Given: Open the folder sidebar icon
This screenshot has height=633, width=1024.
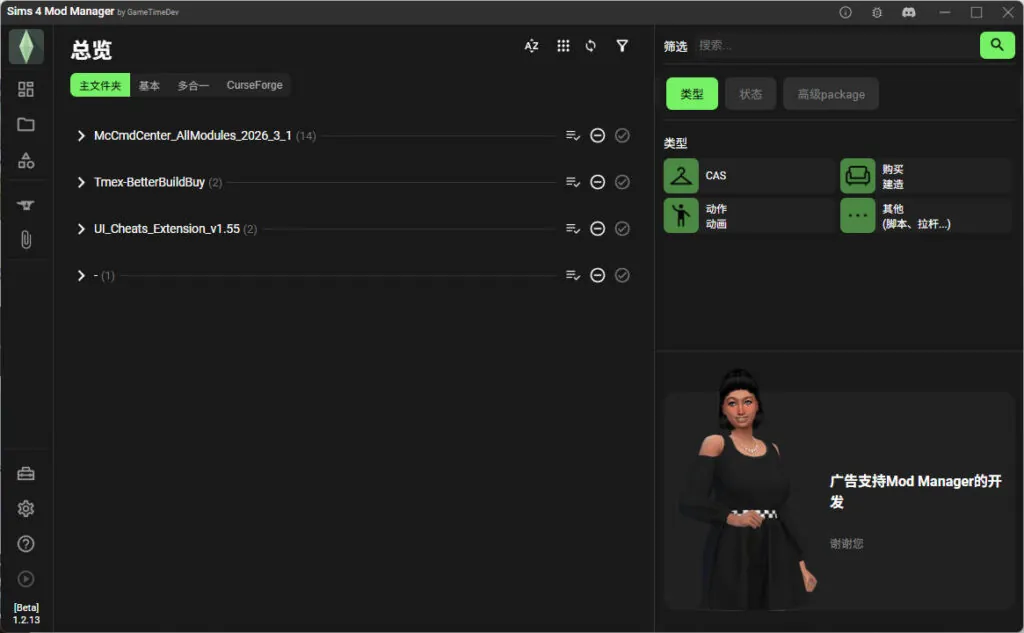Looking at the screenshot, I should coord(26,124).
